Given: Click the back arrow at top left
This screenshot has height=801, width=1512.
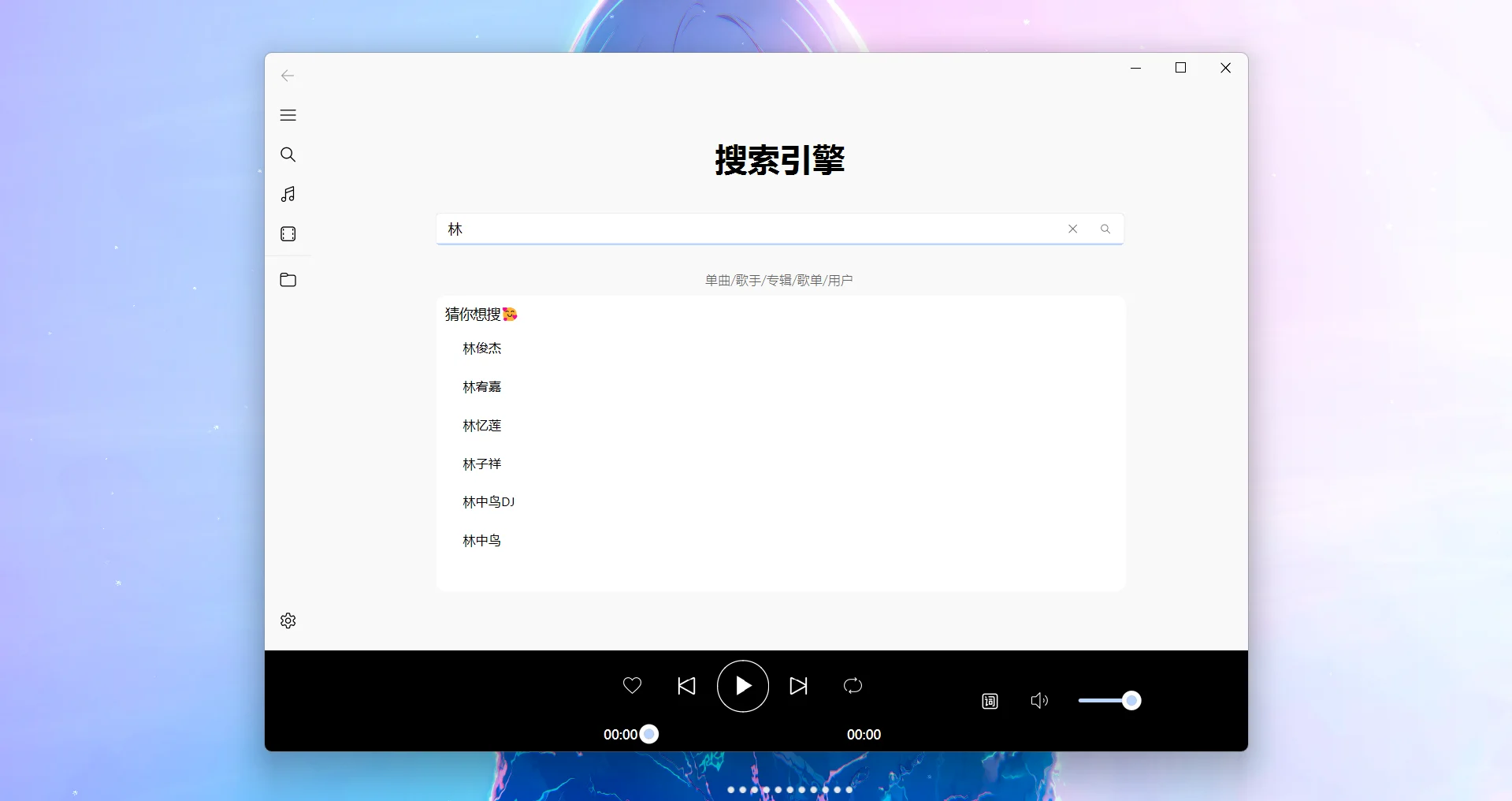Looking at the screenshot, I should 288,76.
